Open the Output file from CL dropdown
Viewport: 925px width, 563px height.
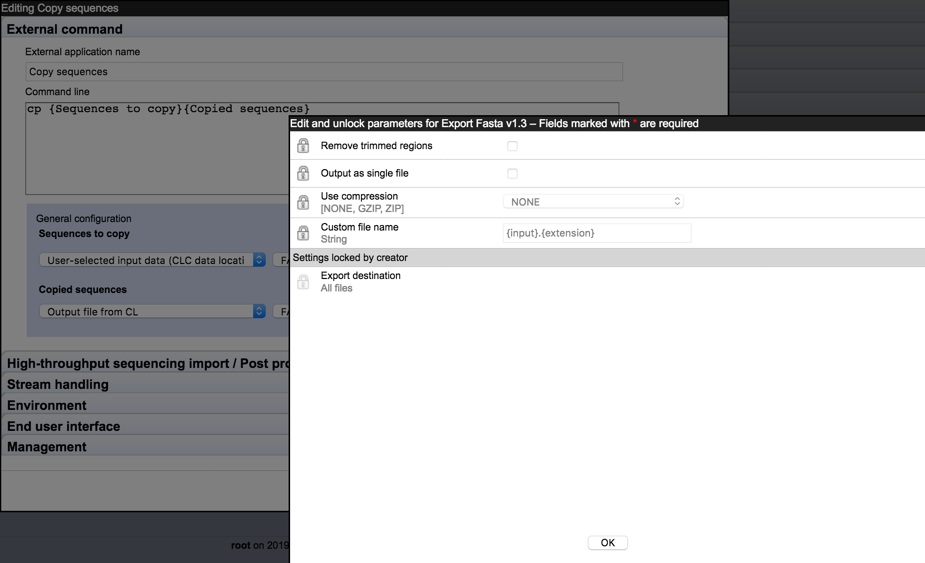[x=153, y=312]
